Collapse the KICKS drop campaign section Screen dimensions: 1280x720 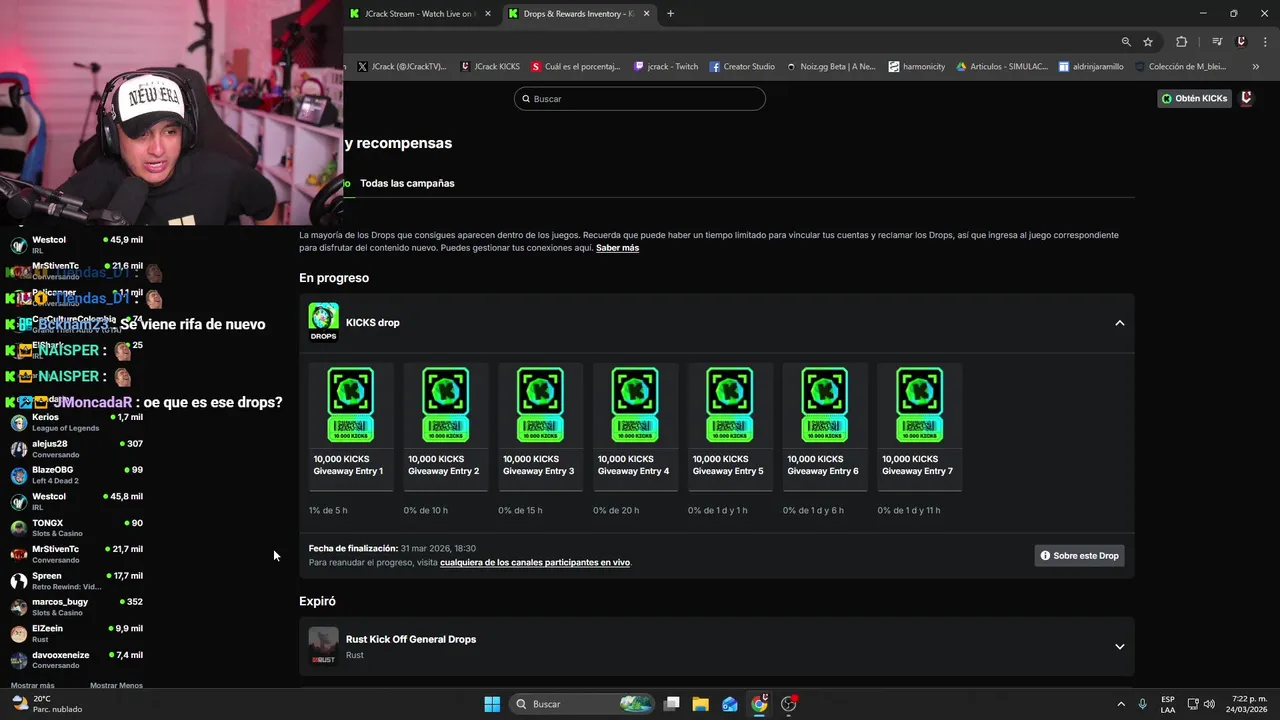point(1119,323)
